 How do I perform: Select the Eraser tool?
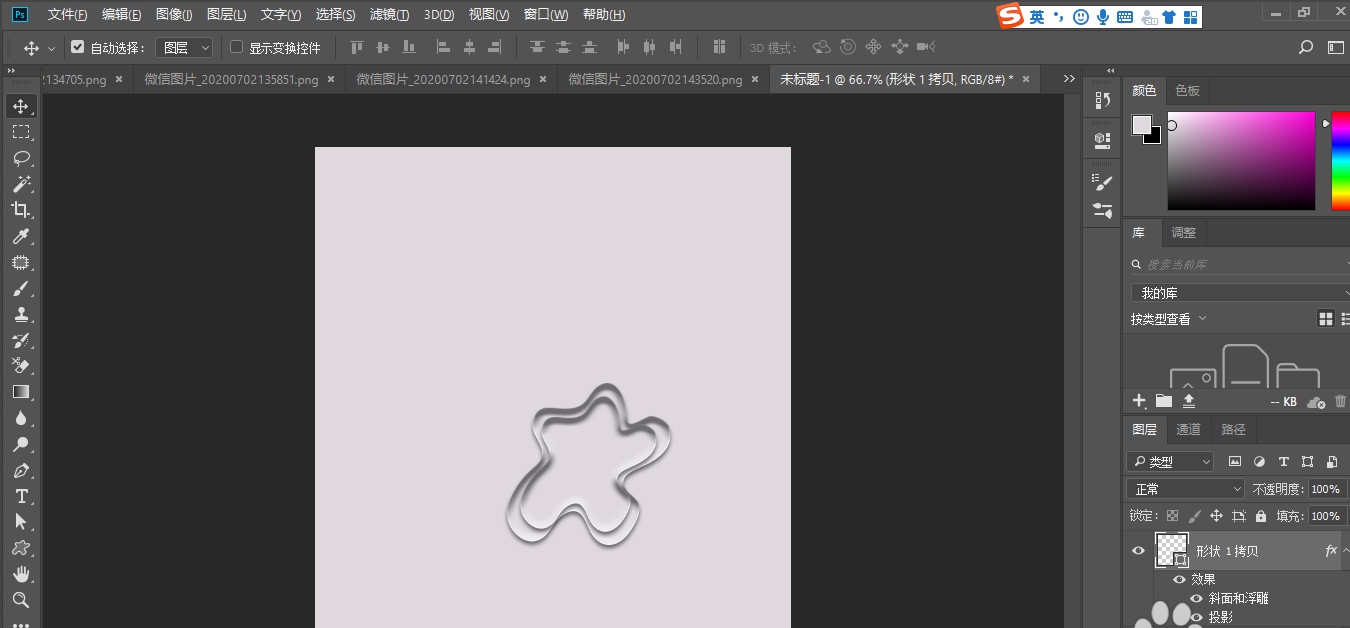(21, 366)
